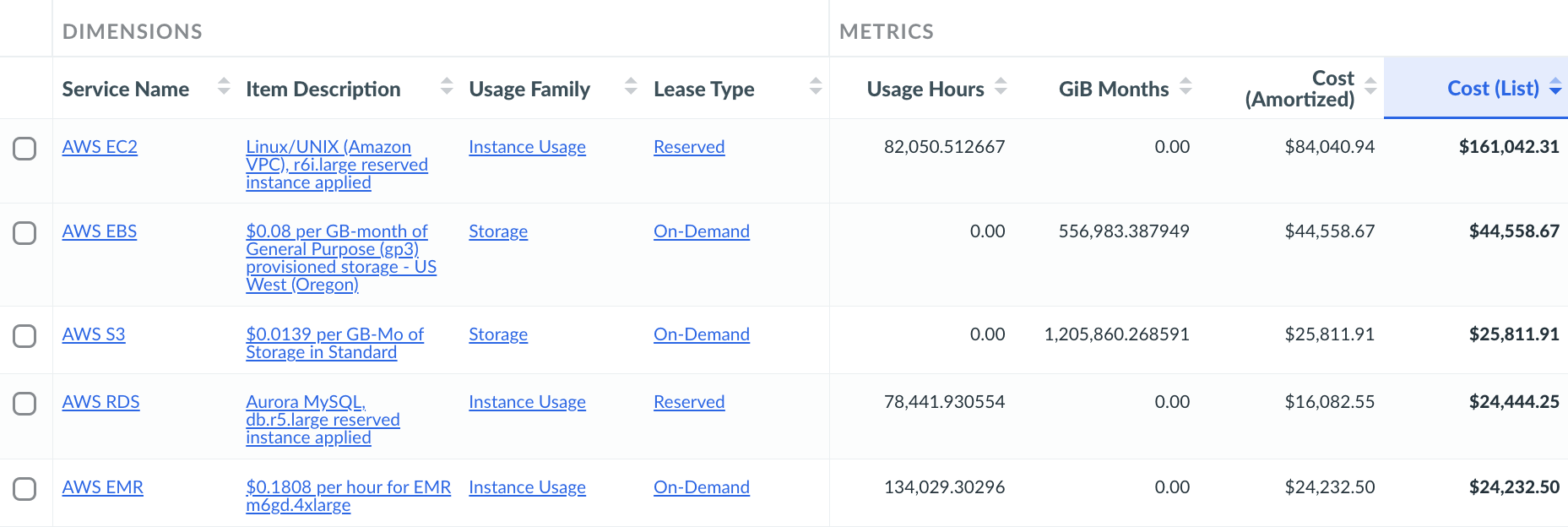Click GiB Months sort icon

click(1185, 86)
